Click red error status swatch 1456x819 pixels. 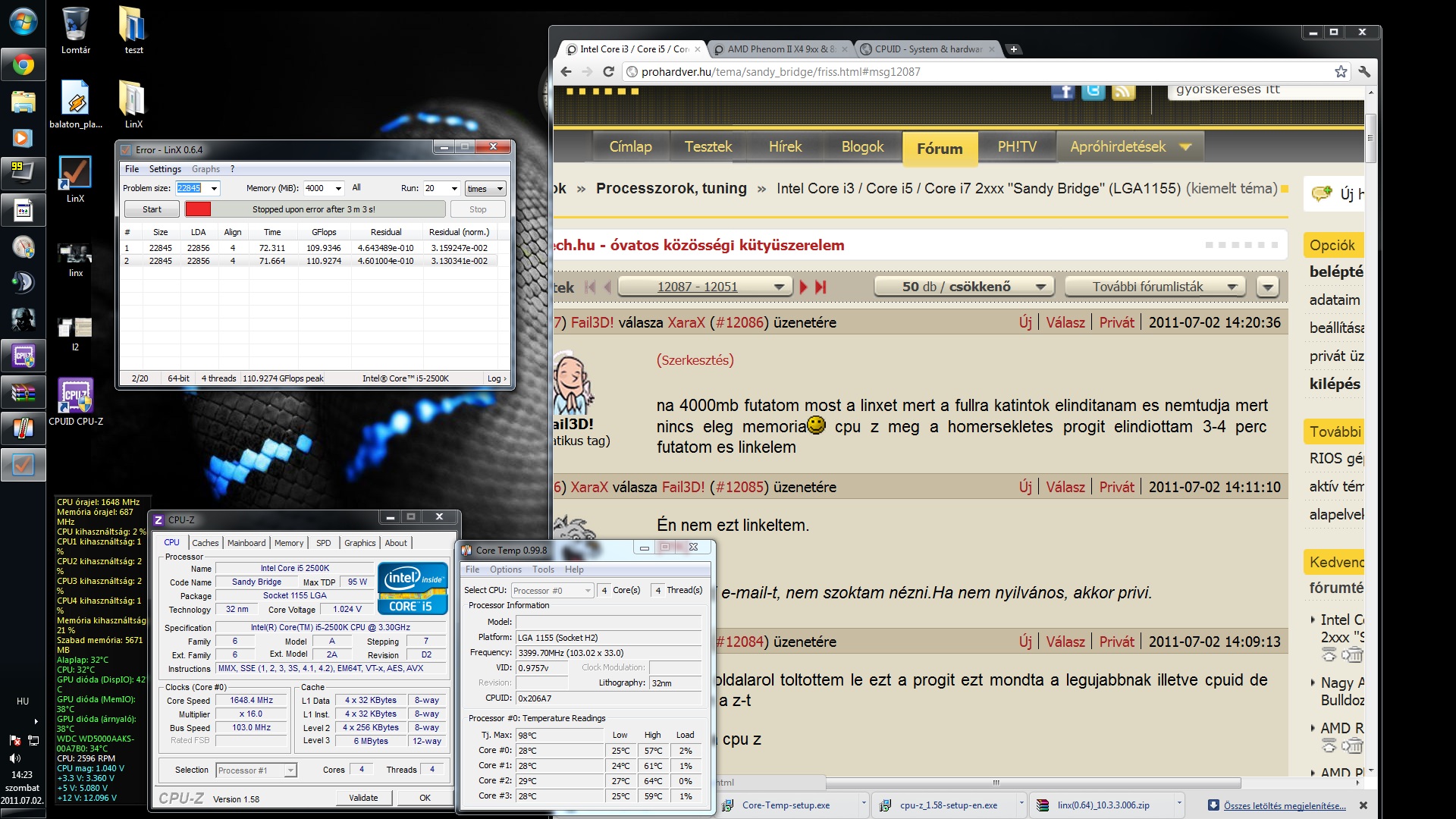(x=198, y=209)
